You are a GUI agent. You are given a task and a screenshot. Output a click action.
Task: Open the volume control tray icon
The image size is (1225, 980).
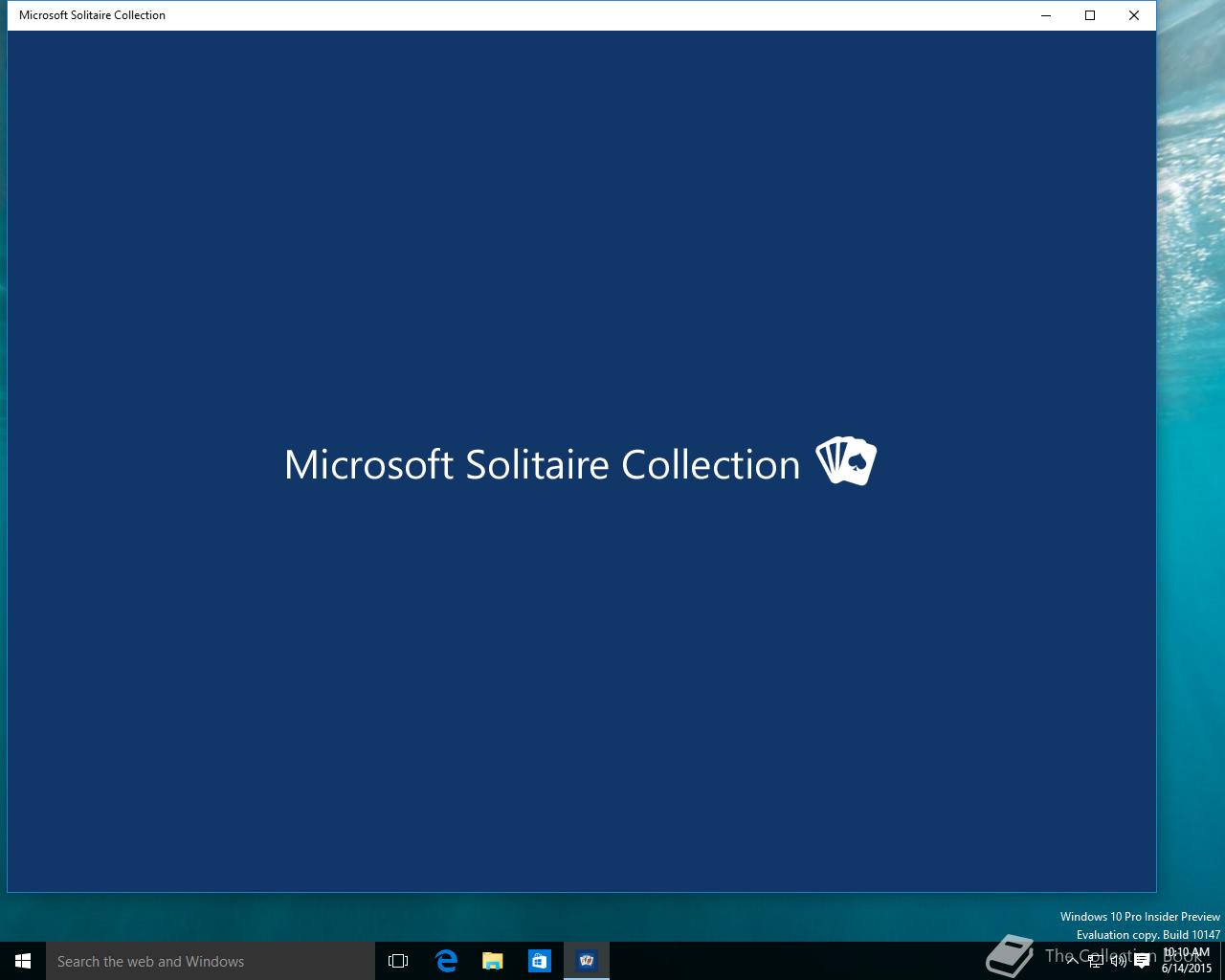pyautogui.click(x=1119, y=961)
